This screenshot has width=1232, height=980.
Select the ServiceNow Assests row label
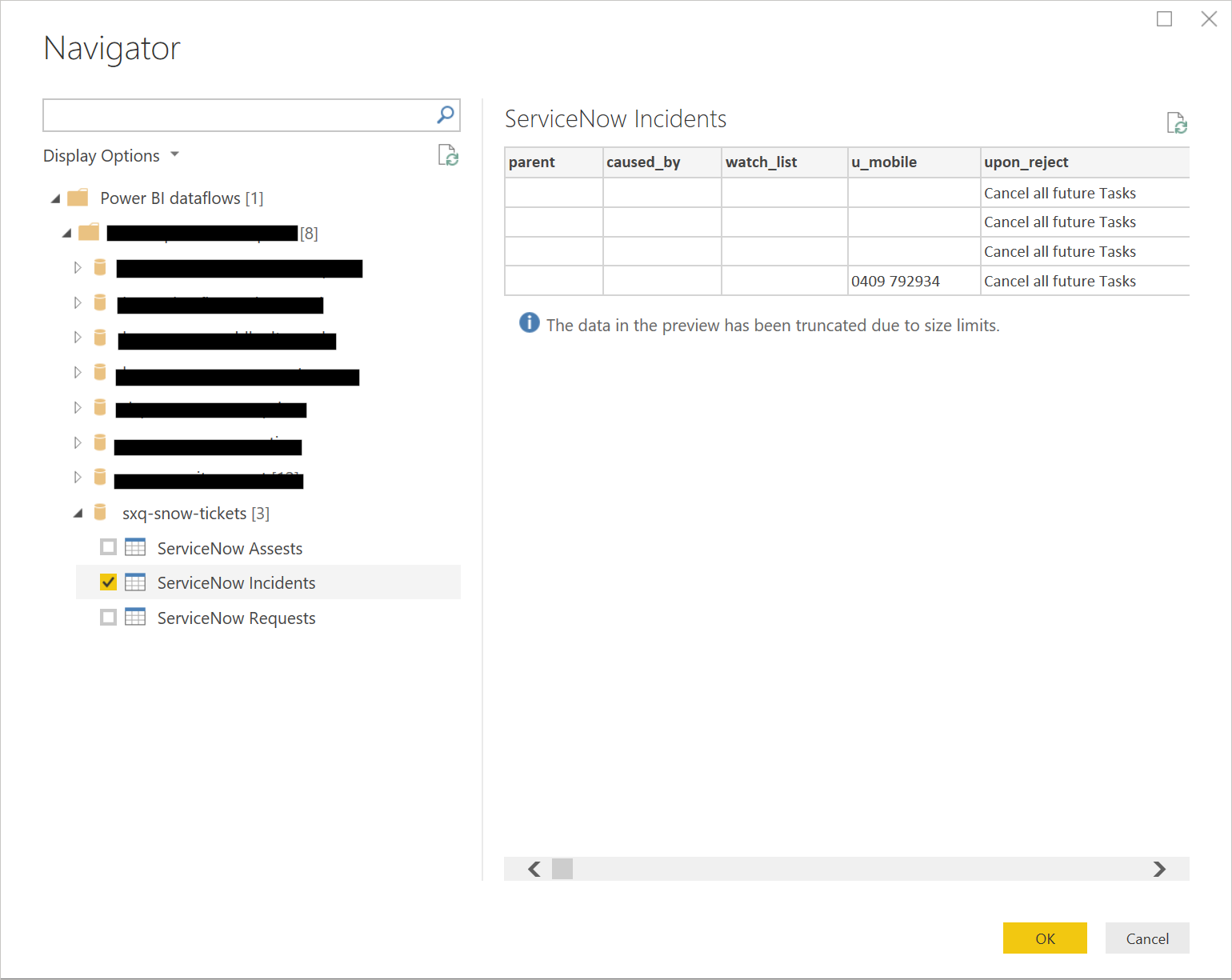click(230, 548)
